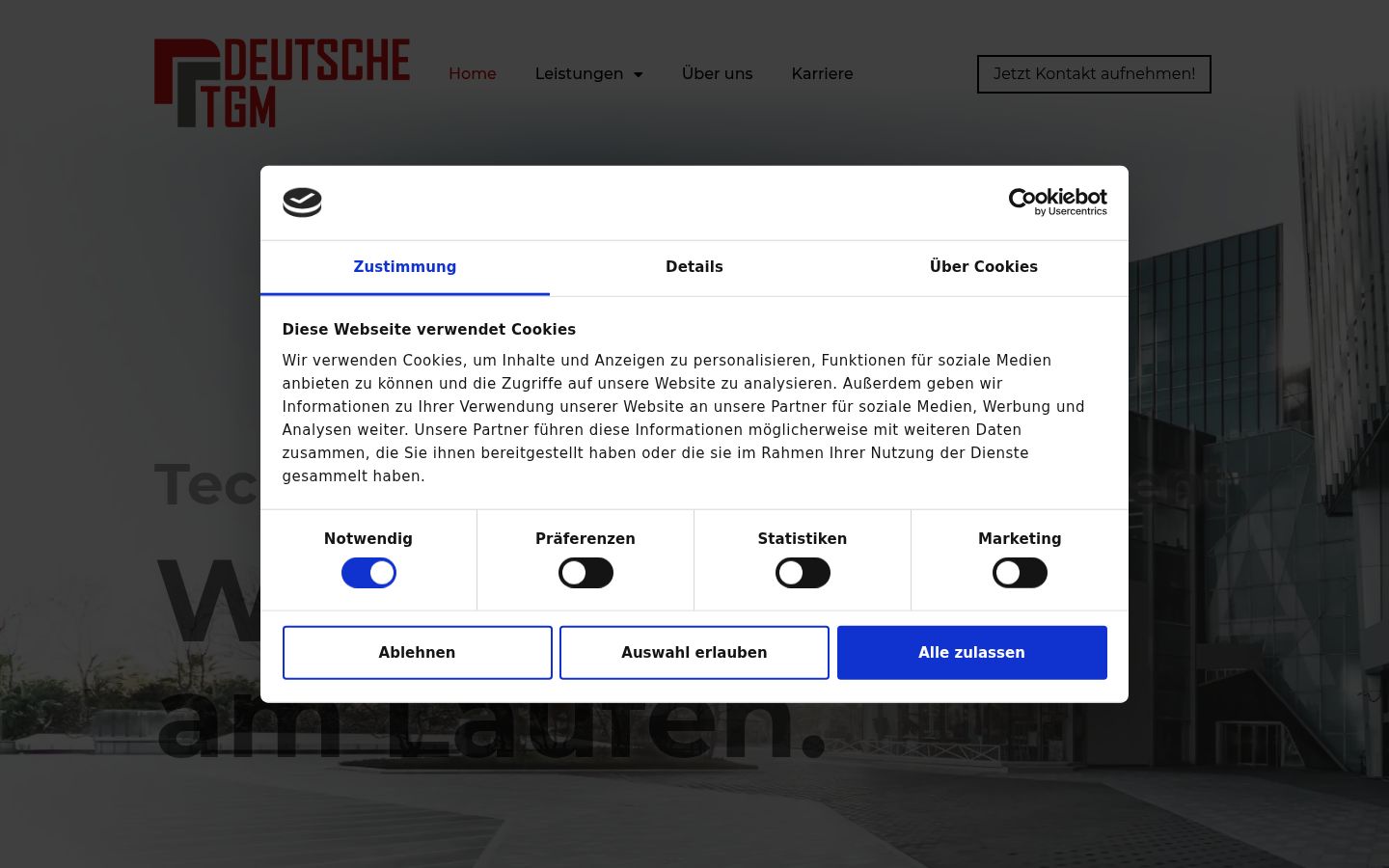Click the Cookiebot dialog logo icon
This screenshot has height=868, width=1389.
(302, 203)
